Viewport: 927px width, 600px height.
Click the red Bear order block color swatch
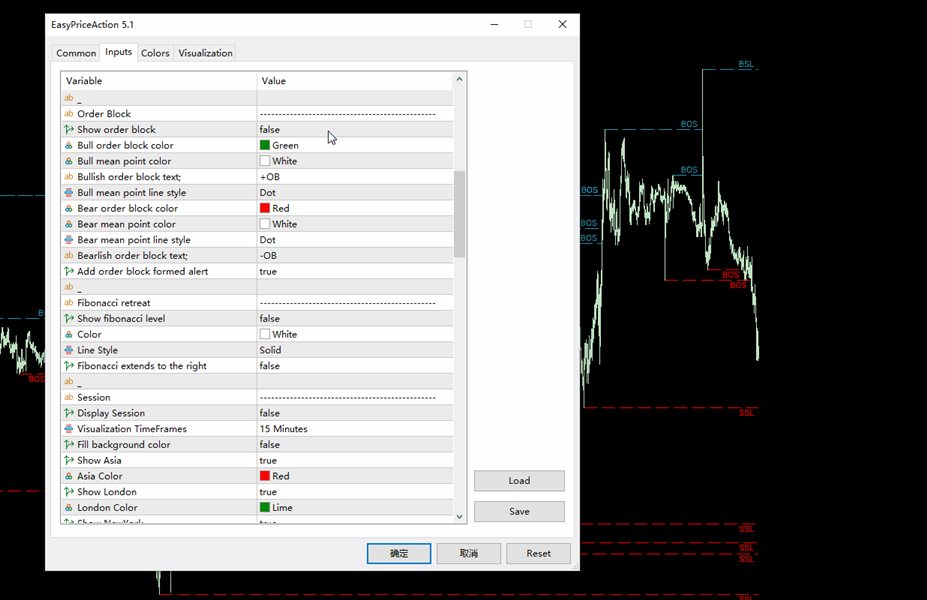265,209
